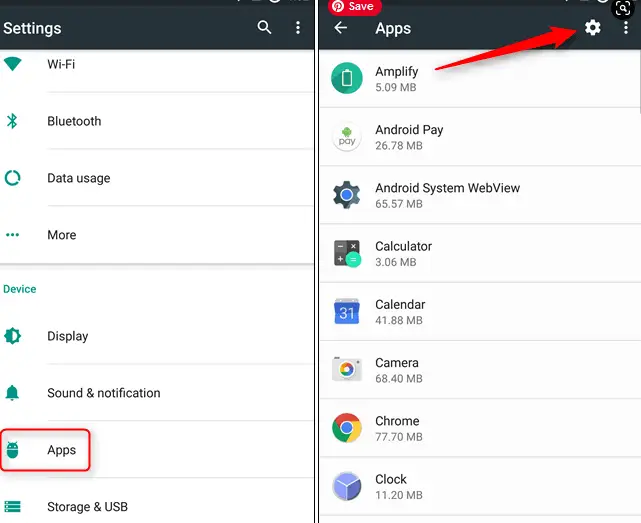Open the gear settings icon in Apps
Screen dimensions: 641x523
tap(592, 28)
